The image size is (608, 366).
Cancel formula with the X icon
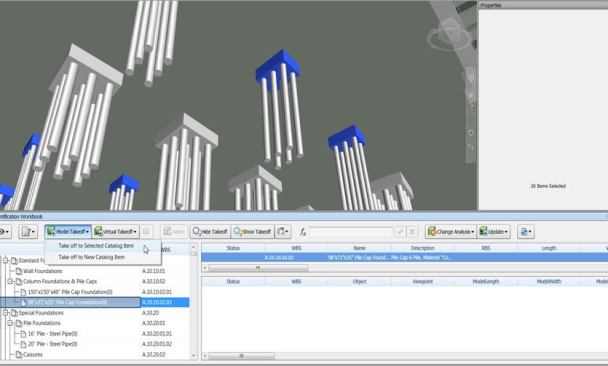(412, 232)
